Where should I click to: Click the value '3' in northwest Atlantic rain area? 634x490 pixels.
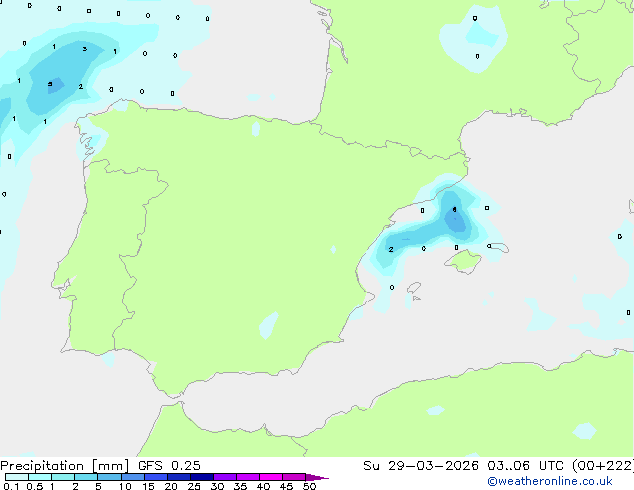click(85, 49)
